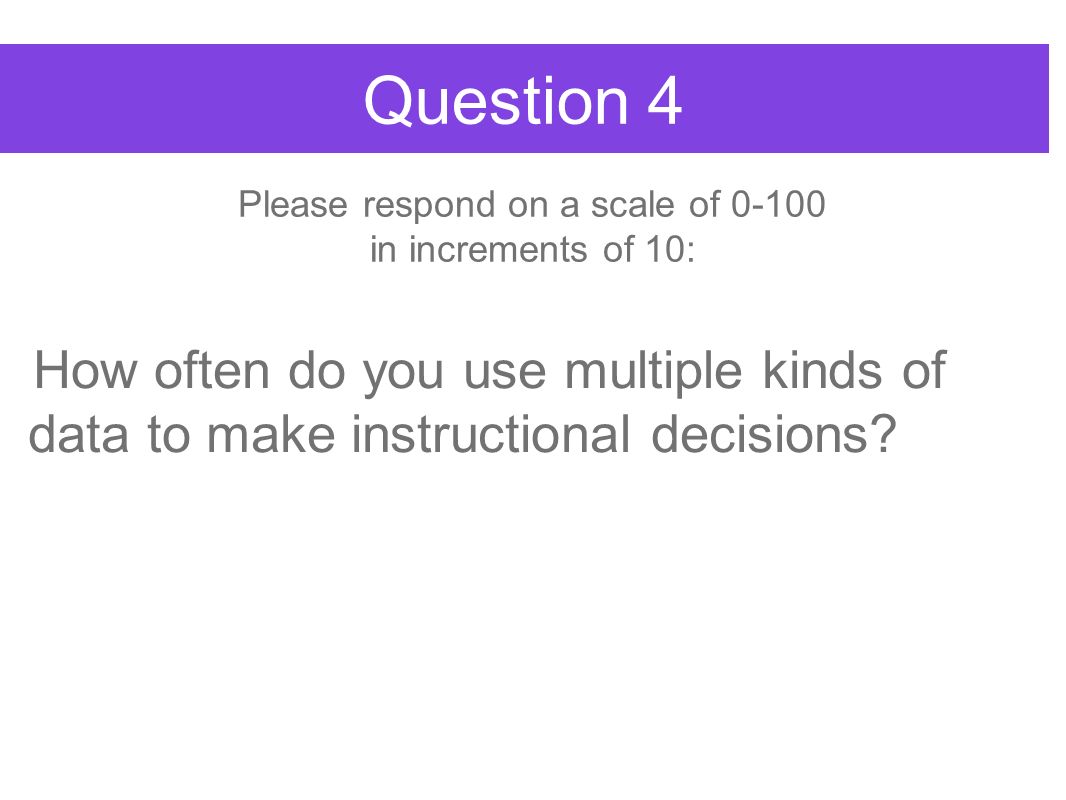The width and height of the screenshot is (1066, 800).
Task: Click the word "scale" in the instructions
Action: click(x=632, y=204)
